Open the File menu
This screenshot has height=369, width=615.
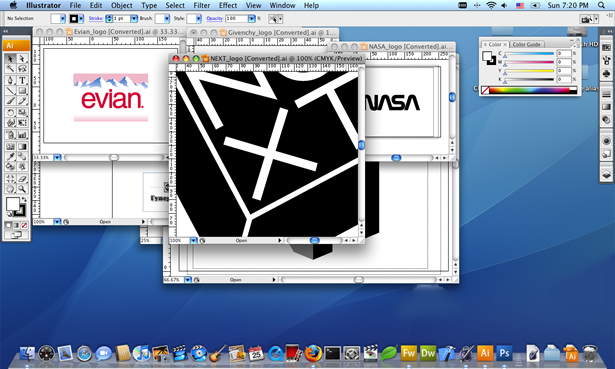tap(75, 5)
